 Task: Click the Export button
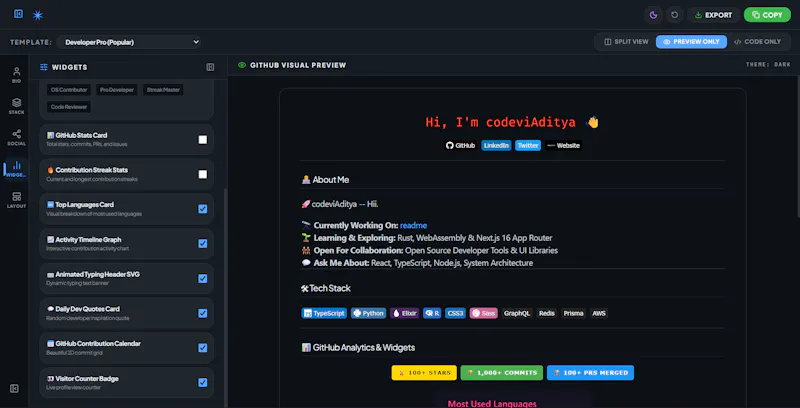(713, 15)
